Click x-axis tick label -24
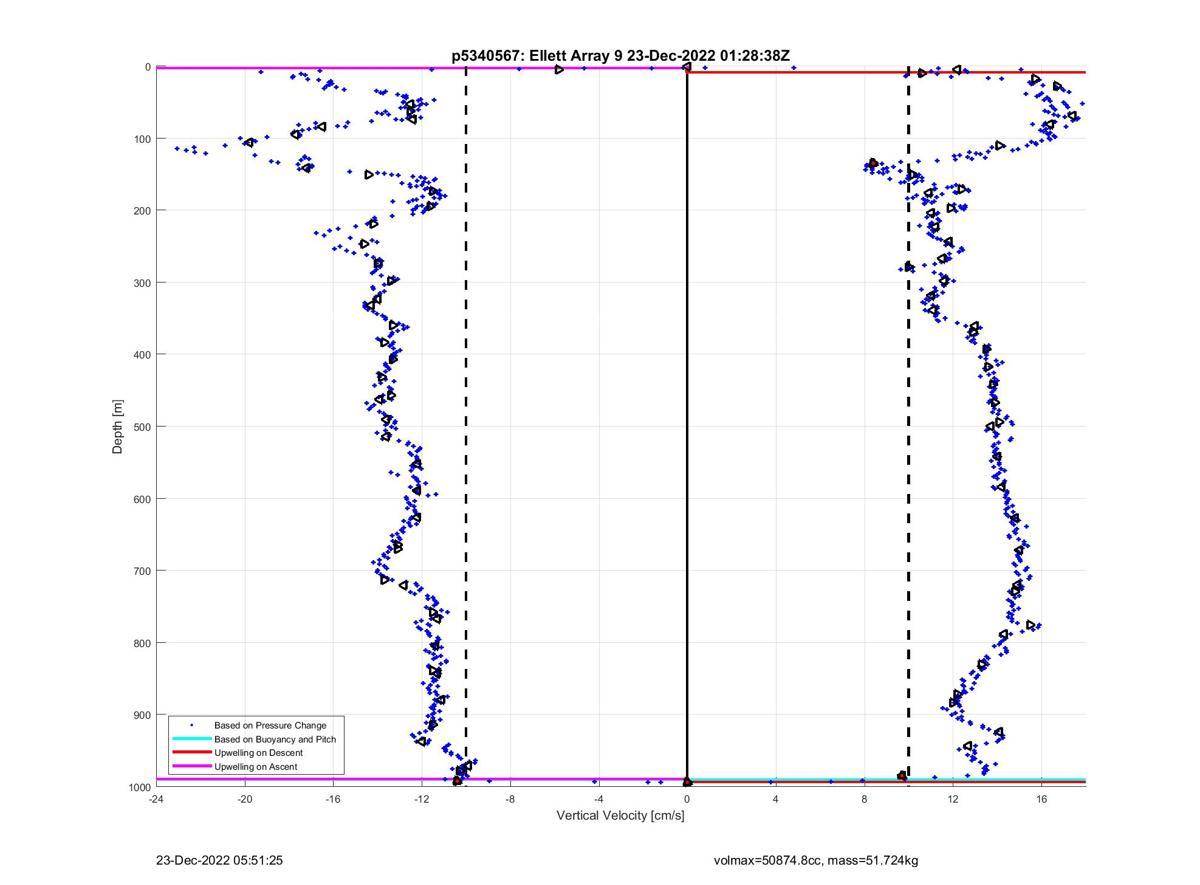Image resolution: width=1200 pixels, height=885 pixels. pyautogui.click(x=156, y=799)
